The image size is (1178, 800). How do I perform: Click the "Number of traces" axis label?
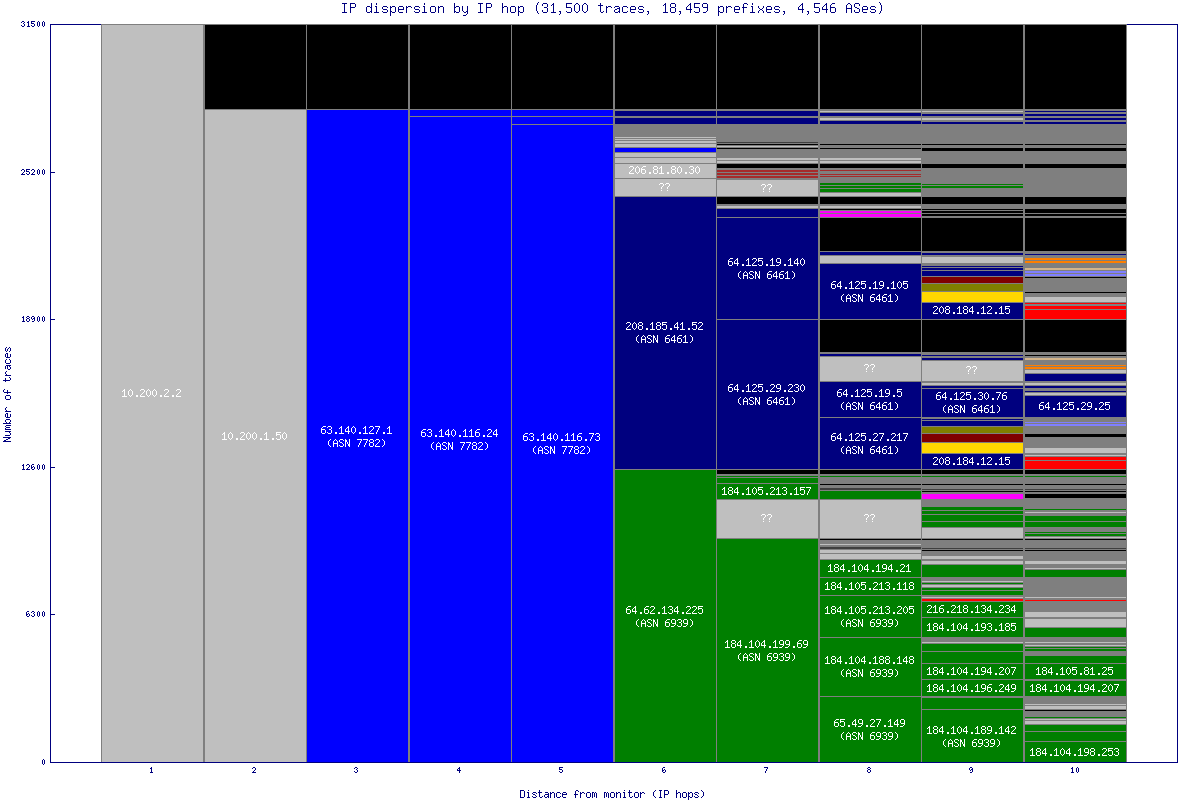8,394
